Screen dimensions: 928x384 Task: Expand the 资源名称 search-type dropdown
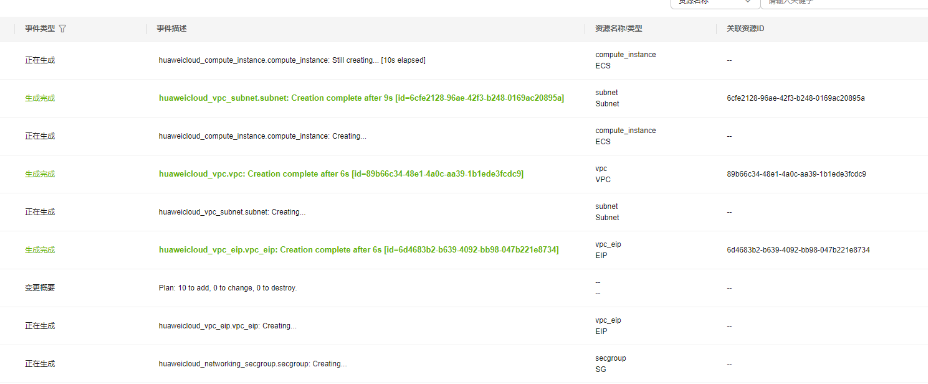pos(714,2)
